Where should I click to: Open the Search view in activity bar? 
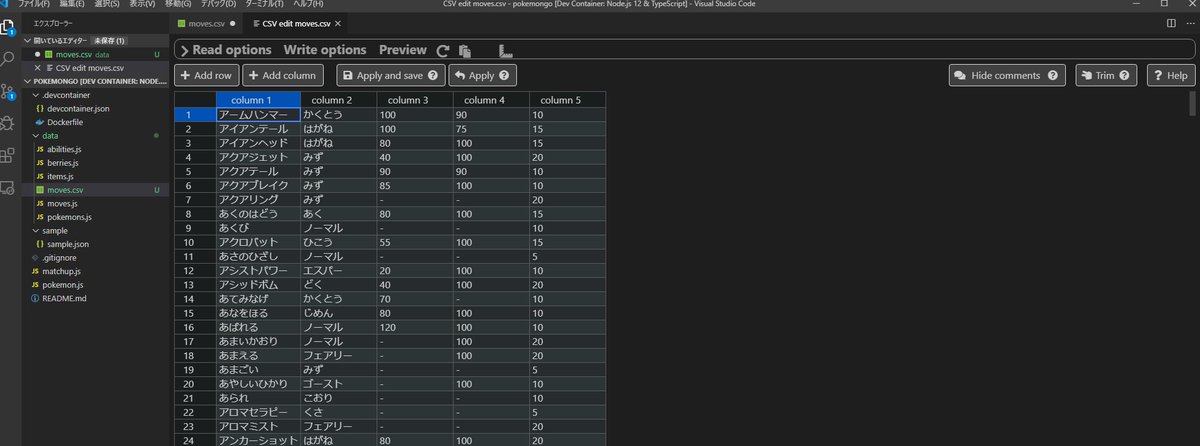[8, 59]
